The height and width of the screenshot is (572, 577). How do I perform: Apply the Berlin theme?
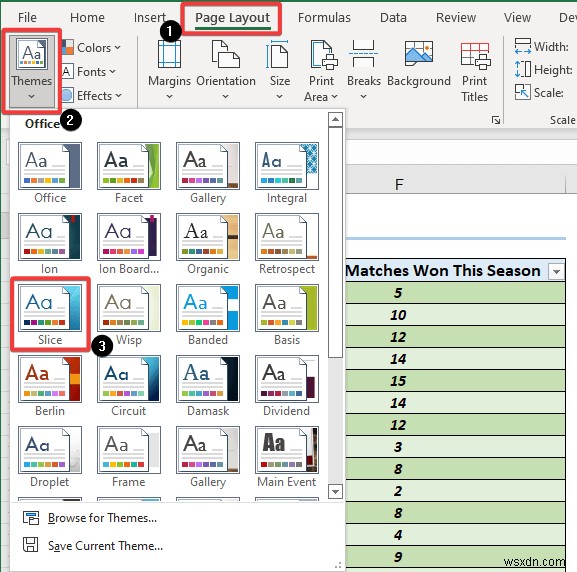(x=50, y=386)
